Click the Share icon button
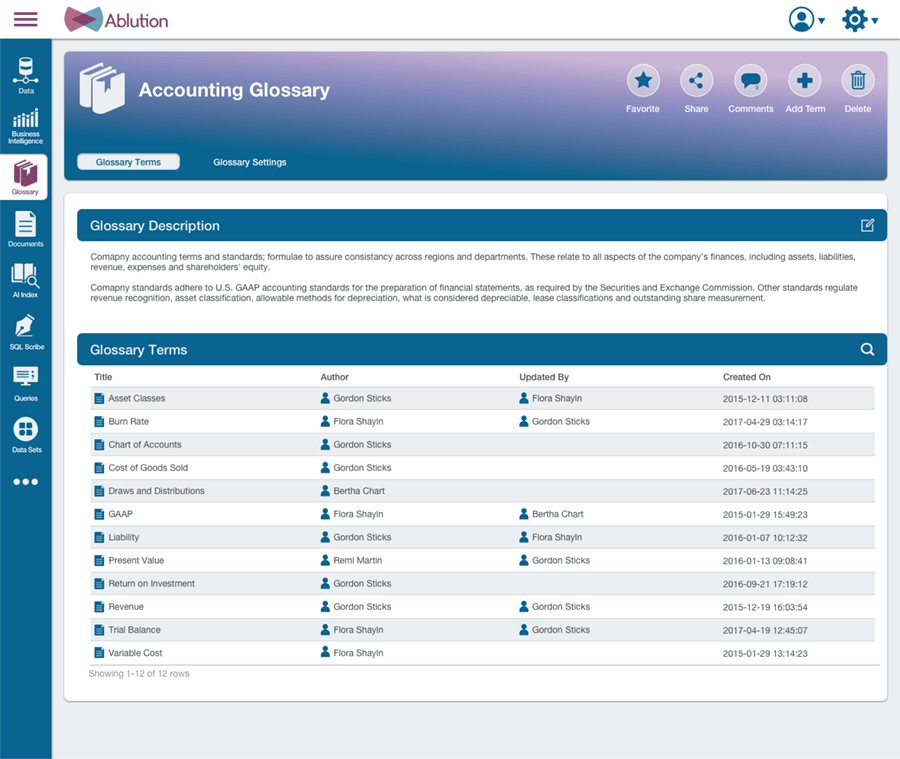 (696, 80)
